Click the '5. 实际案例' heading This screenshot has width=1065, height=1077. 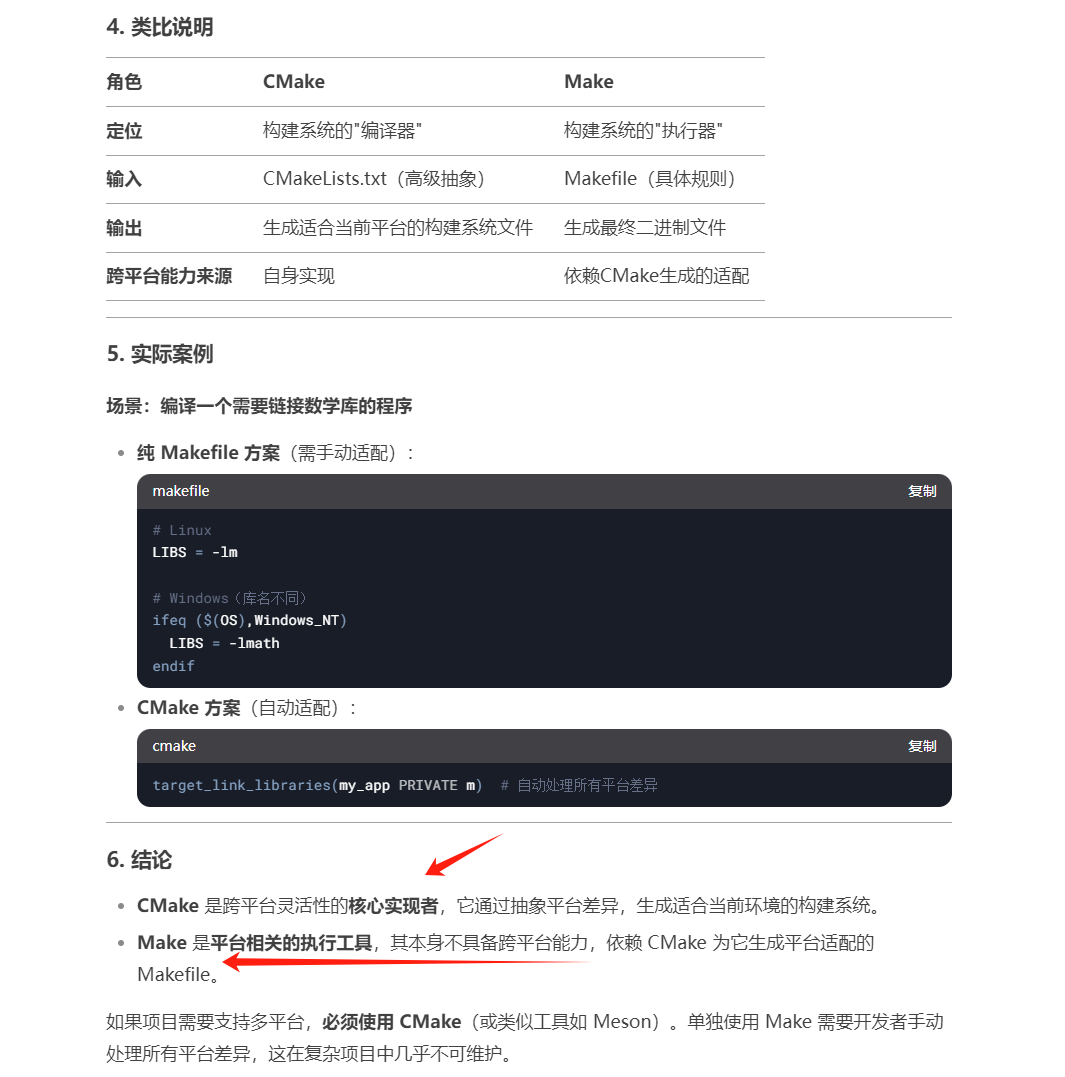click(x=159, y=354)
